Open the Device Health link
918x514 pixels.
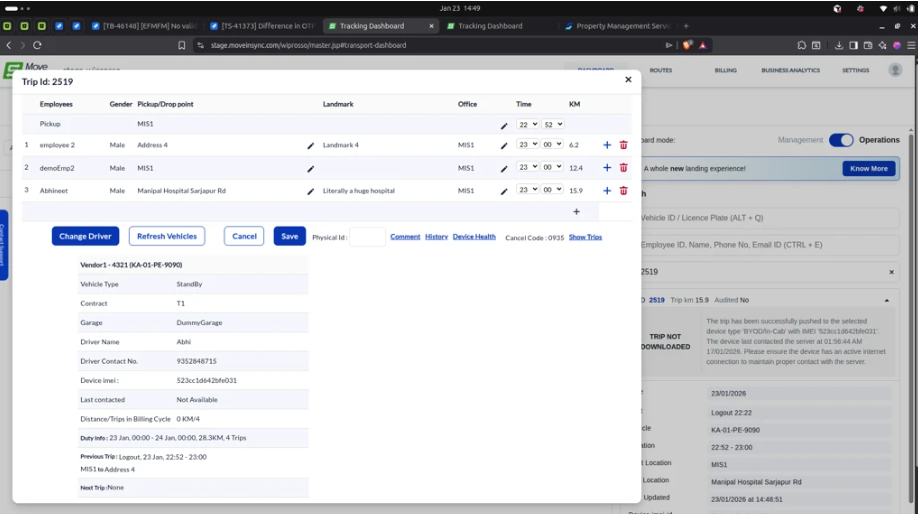pyautogui.click(x=474, y=237)
